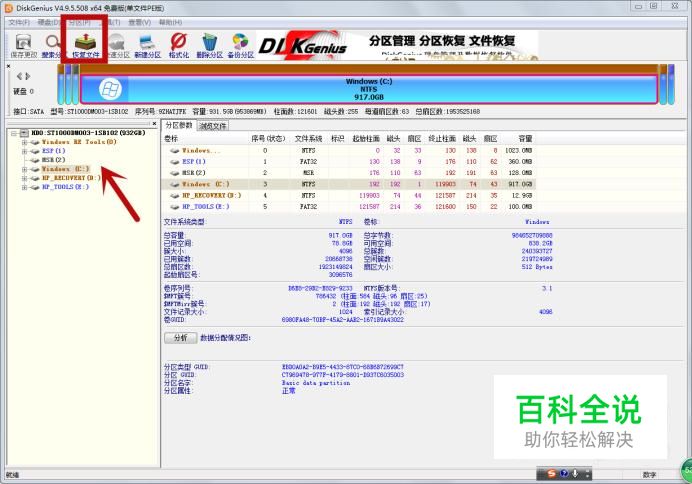Sort table by 序号(状态) column header
Screen dimensions: 692x484
pyautogui.click(x=268, y=139)
